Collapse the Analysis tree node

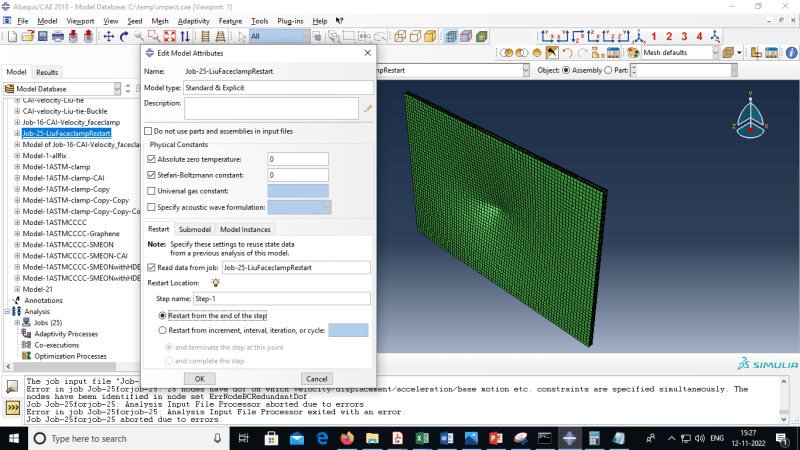pos(7,311)
